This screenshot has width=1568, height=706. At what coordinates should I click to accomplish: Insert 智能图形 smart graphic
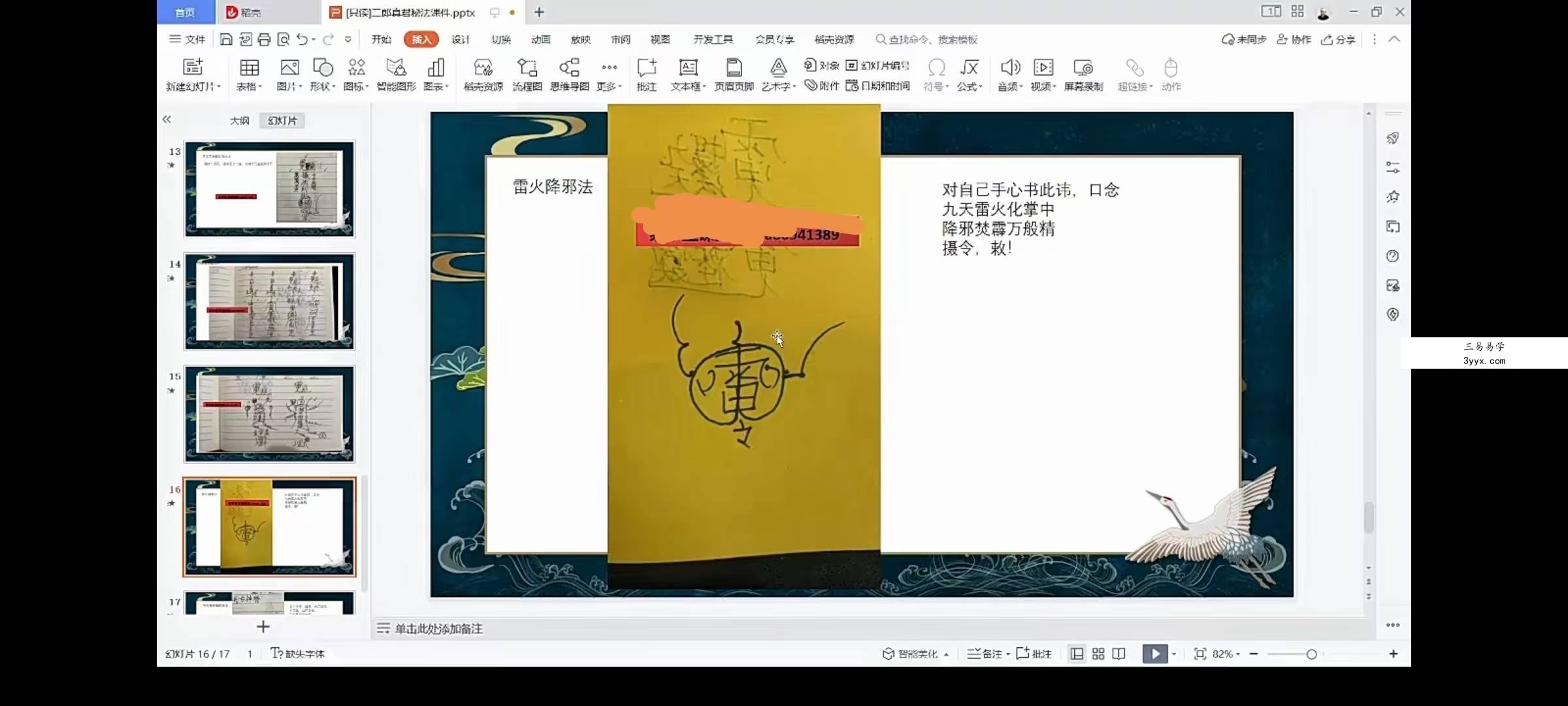tap(396, 75)
